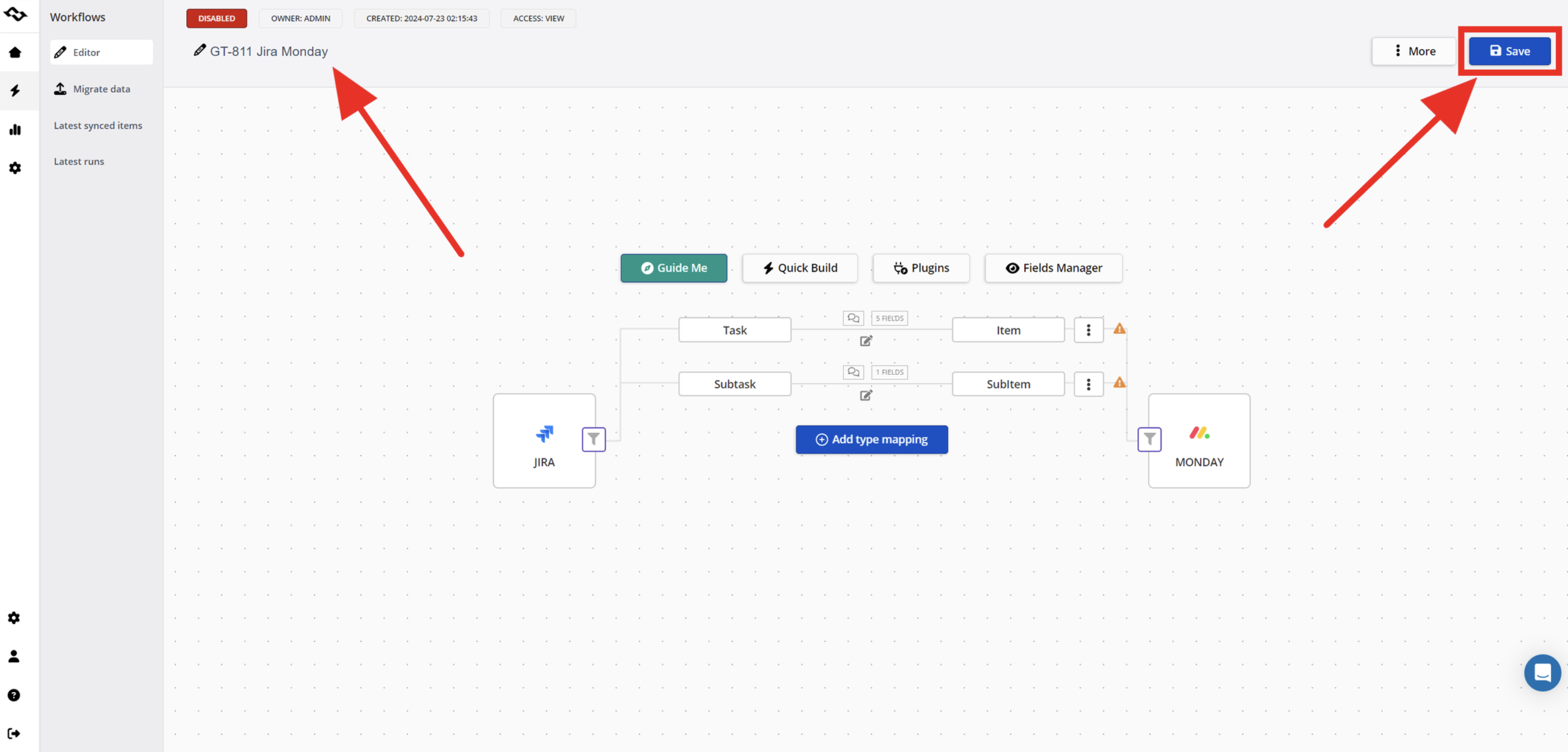Screen dimensions: 1568x752
Task: Click the Jira source filter icon
Action: coord(593,439)
